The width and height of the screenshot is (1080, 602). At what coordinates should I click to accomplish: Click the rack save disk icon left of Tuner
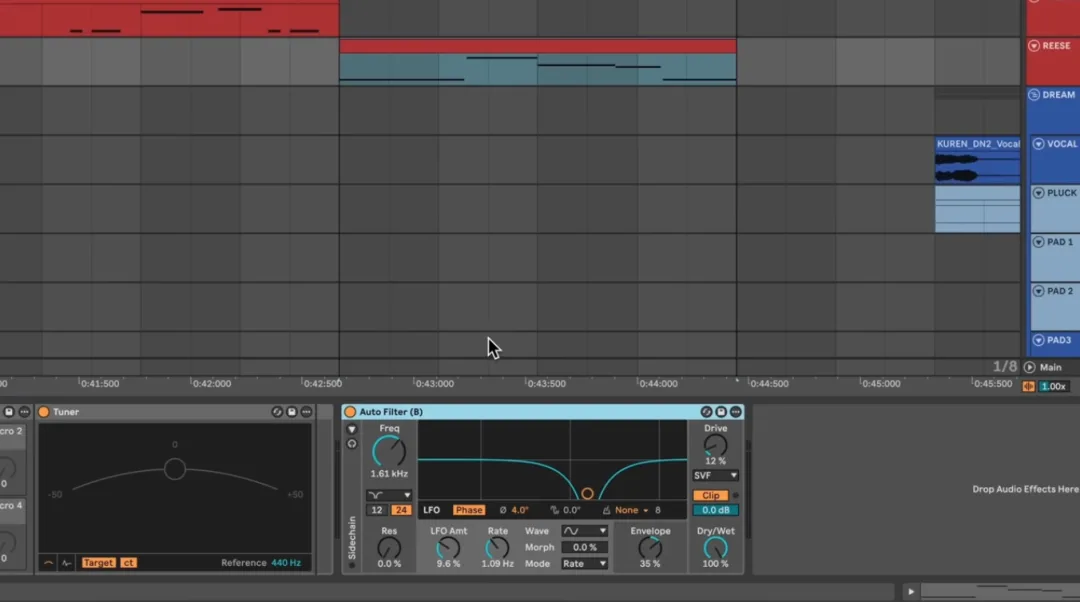pos(9,412)
